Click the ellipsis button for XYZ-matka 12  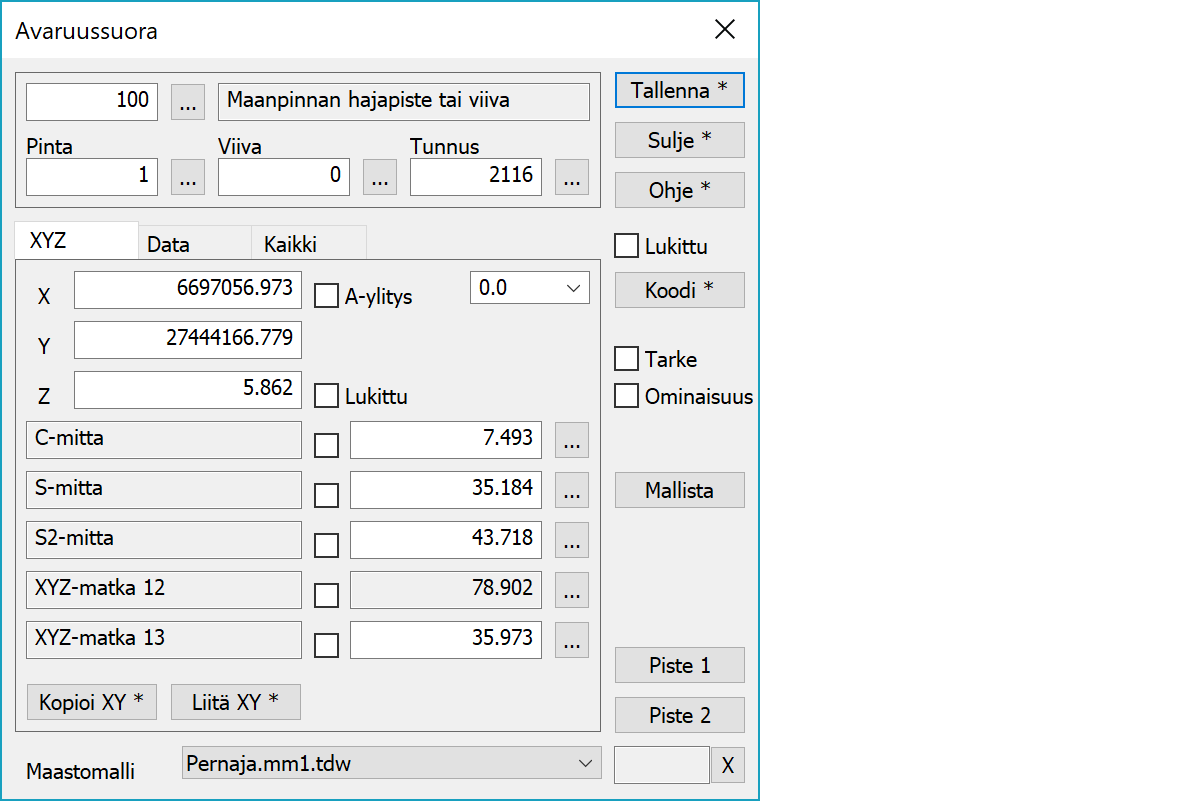pos(571,590)
